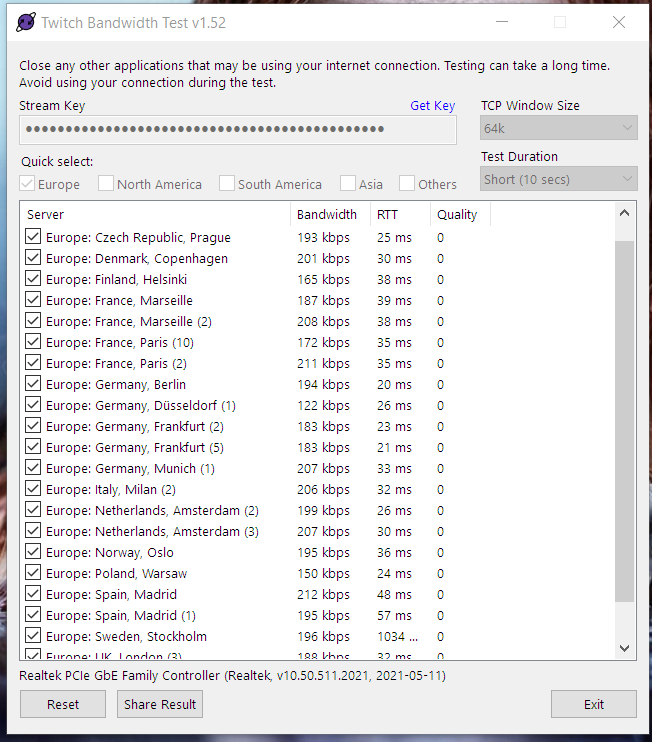This screenshot has width=652, height=742.
Task: Uncheck the Germany, Frankfurt (5) server
Action: 33,447
